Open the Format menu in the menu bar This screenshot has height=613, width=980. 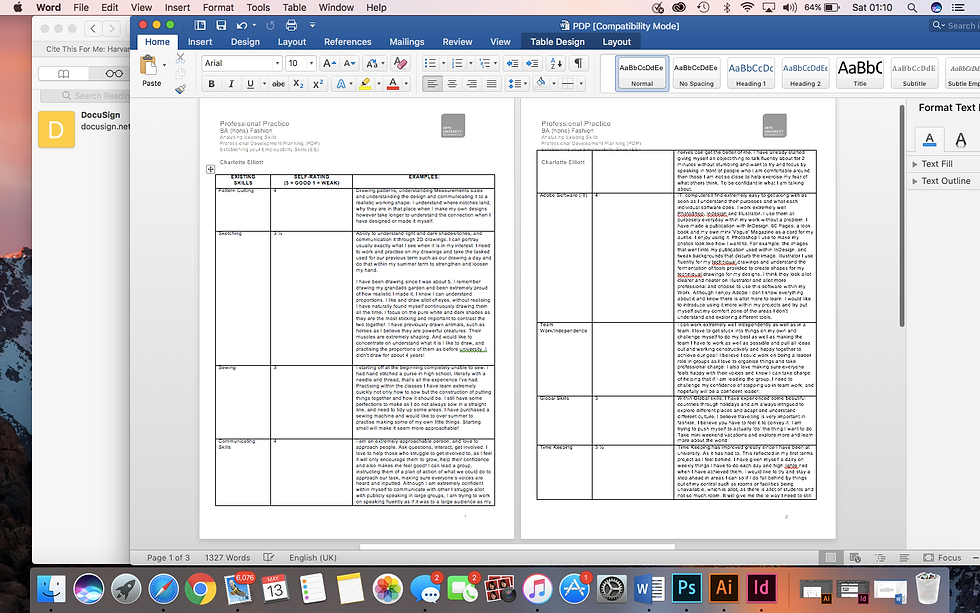coord(218,7)
